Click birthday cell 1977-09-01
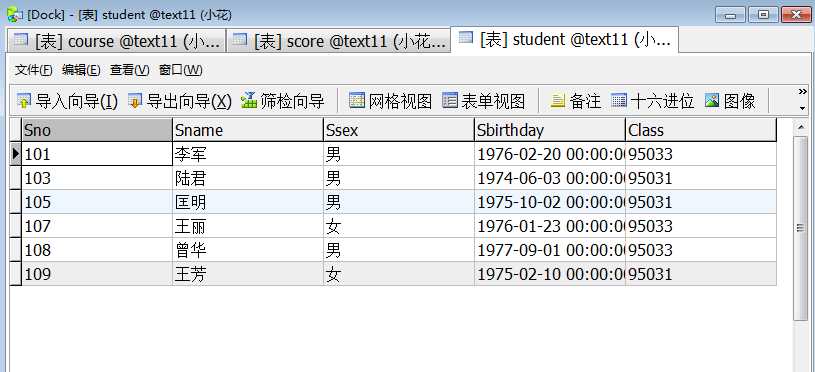The width and height of the screenshot is (815, 372). (x=550, y=250)
